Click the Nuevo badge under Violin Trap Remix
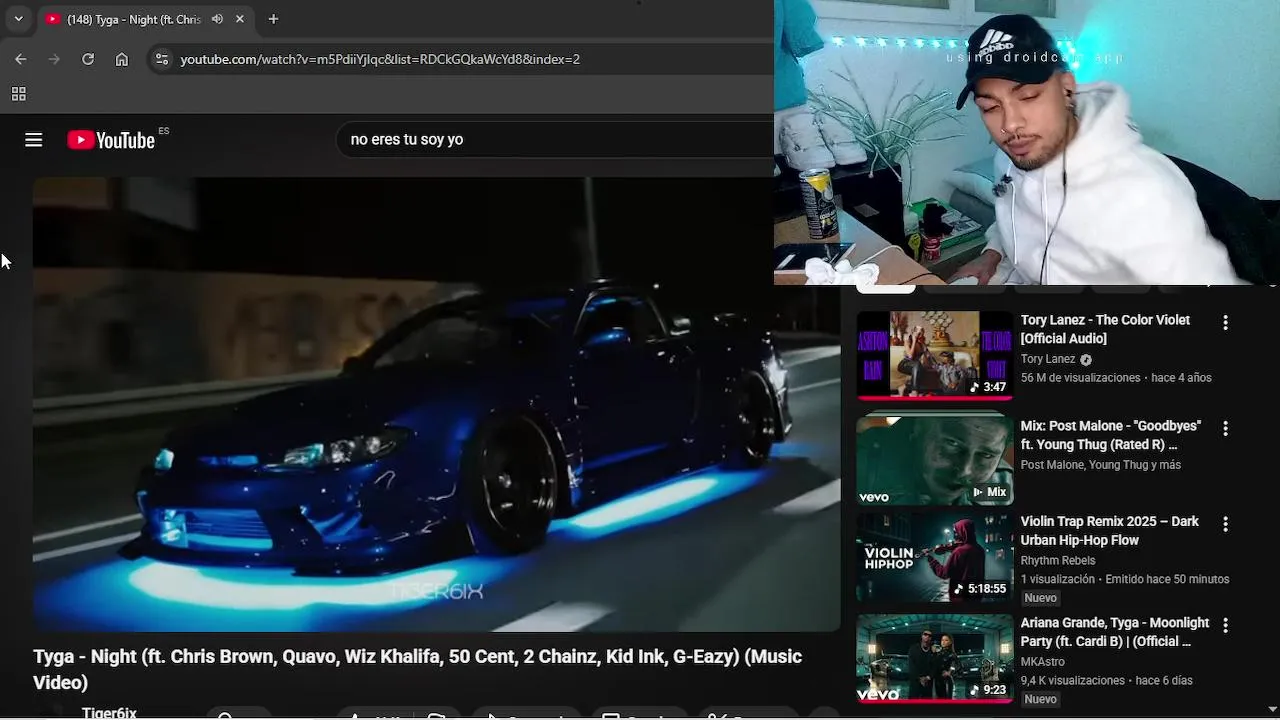 click(1040, 598)
